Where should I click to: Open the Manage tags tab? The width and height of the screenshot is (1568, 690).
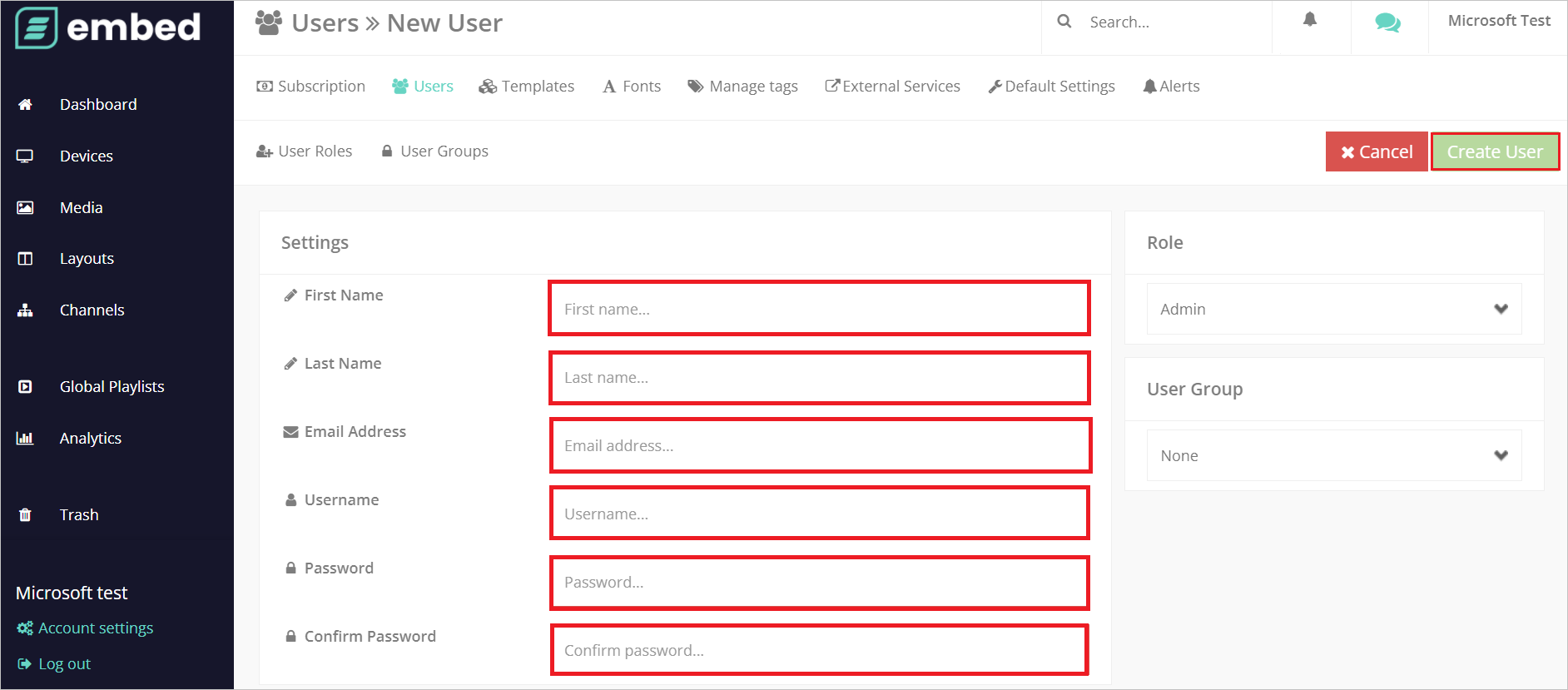click(x=742, y=87)
